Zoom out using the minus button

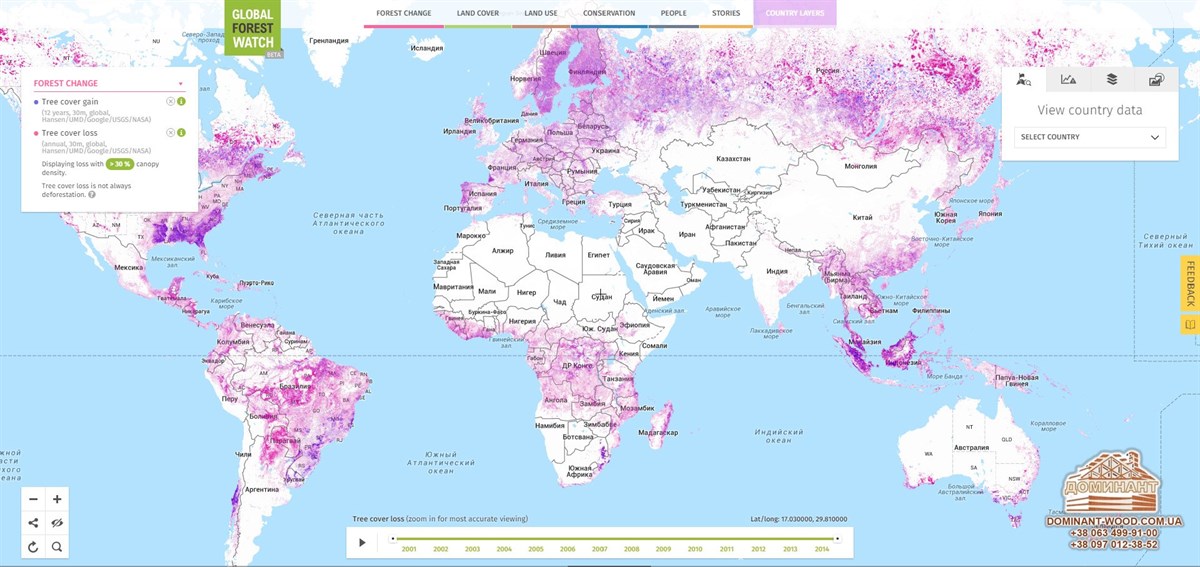coord(33,499)
